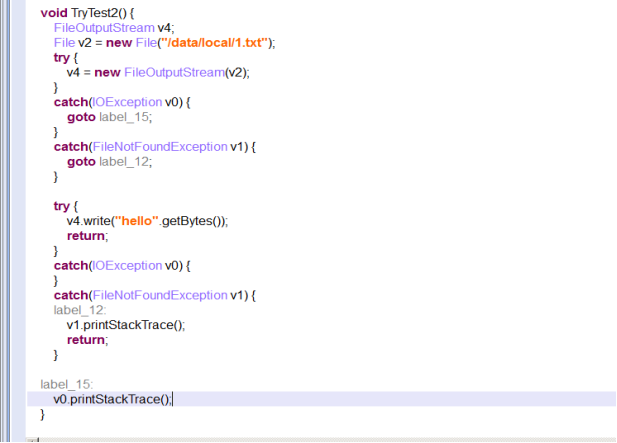This screenshot has width=617, height=443.
Task: Click the v2 variable in File declaration
Action: coord(85,42)
